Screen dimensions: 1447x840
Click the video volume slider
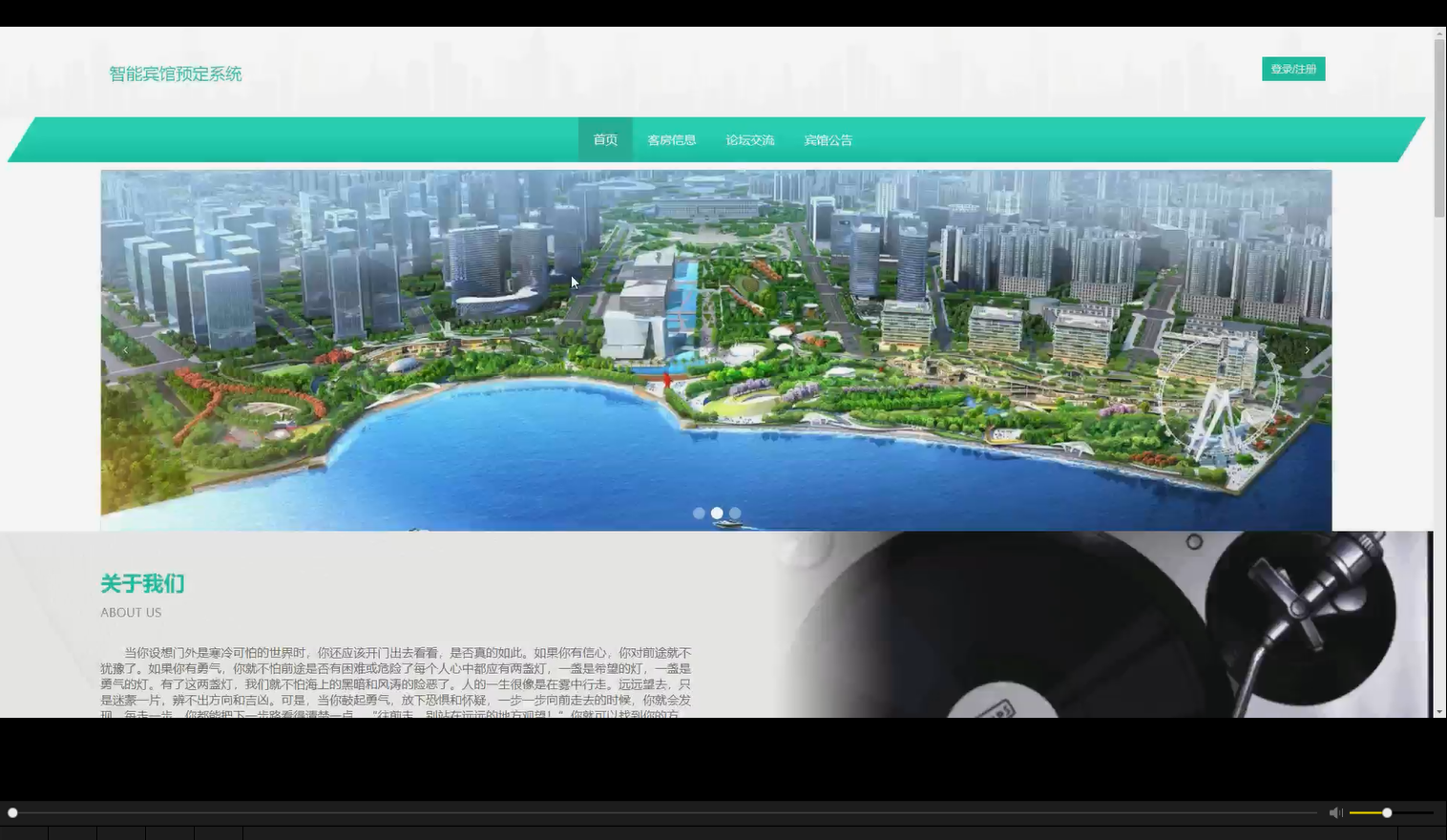pos(1391,812)
